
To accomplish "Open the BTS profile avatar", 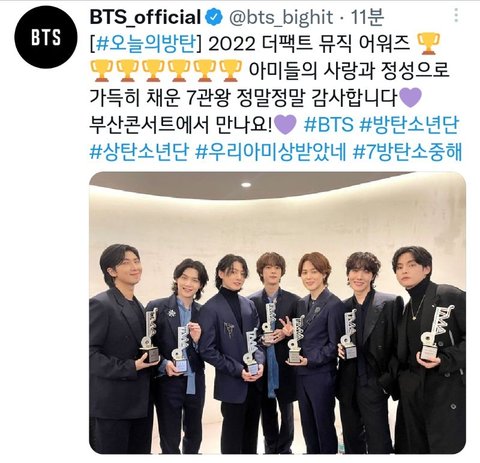I will [46, 37].
